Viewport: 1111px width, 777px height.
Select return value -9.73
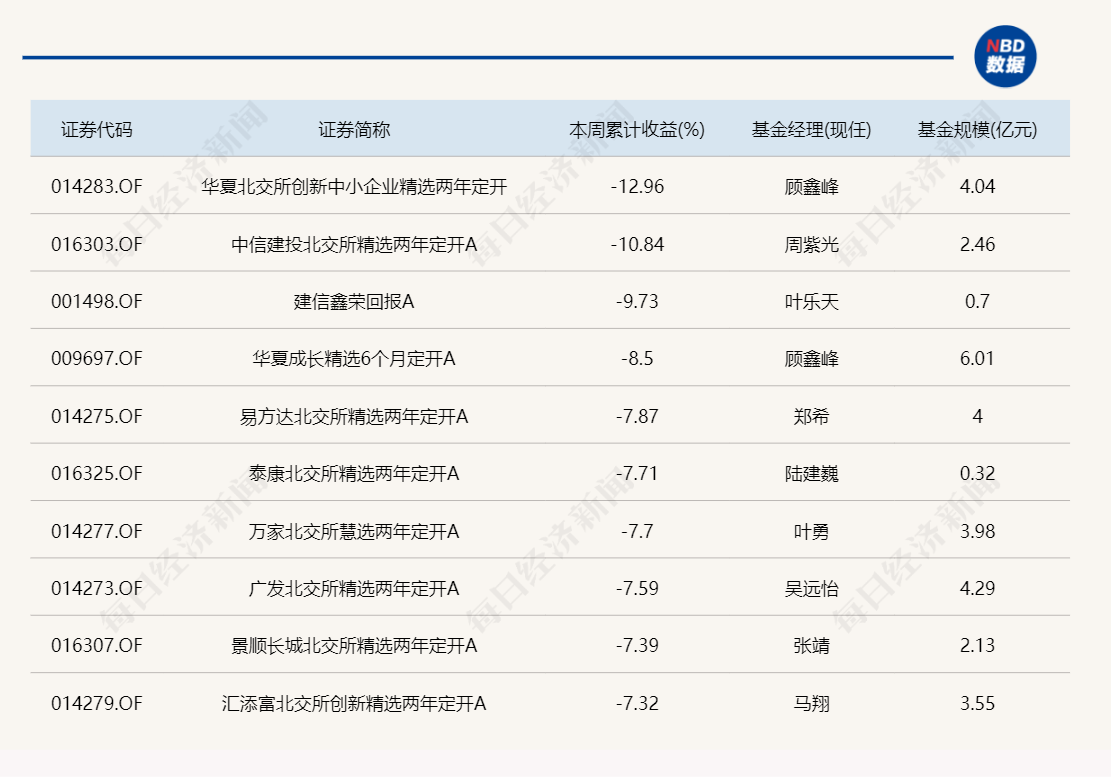pos(637,302)
